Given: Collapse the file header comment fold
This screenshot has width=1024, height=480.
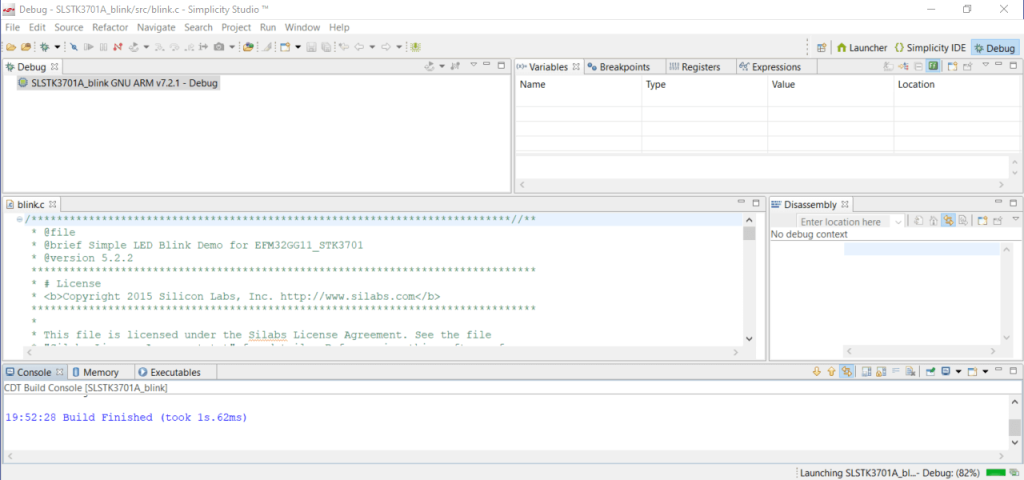Looking at the screenshot, I should click(x=20, y=219).
